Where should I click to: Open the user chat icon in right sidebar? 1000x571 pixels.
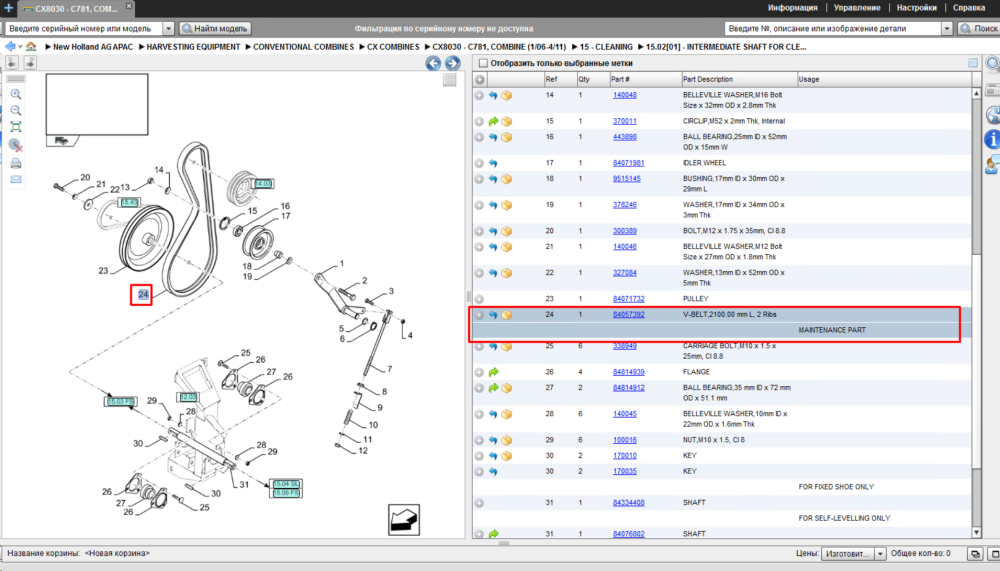click(992, 165)
